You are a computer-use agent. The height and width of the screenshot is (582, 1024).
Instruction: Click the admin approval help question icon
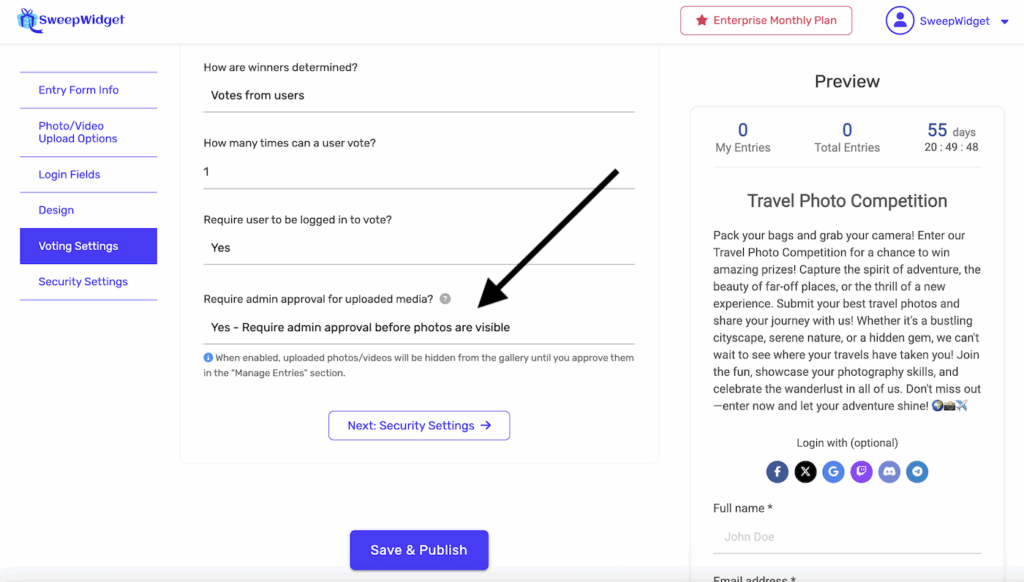445,299
